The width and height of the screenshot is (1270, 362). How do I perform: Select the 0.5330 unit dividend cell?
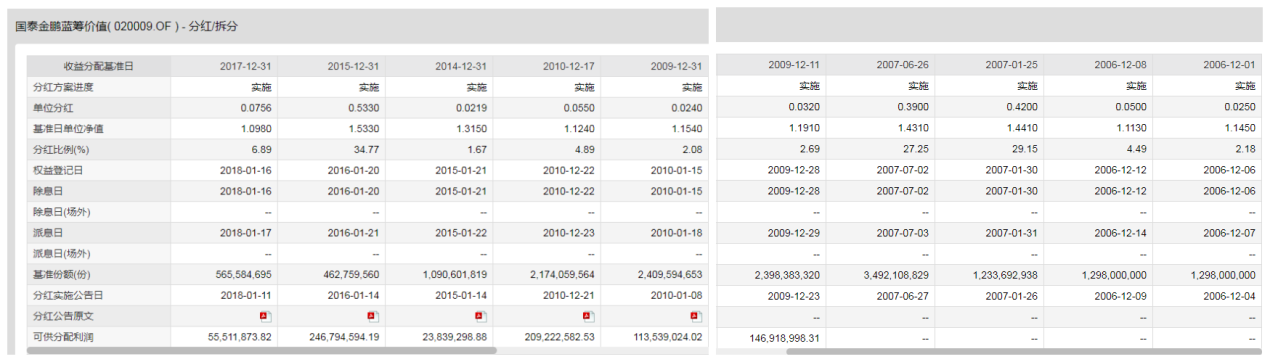click(x=364, y=108)
